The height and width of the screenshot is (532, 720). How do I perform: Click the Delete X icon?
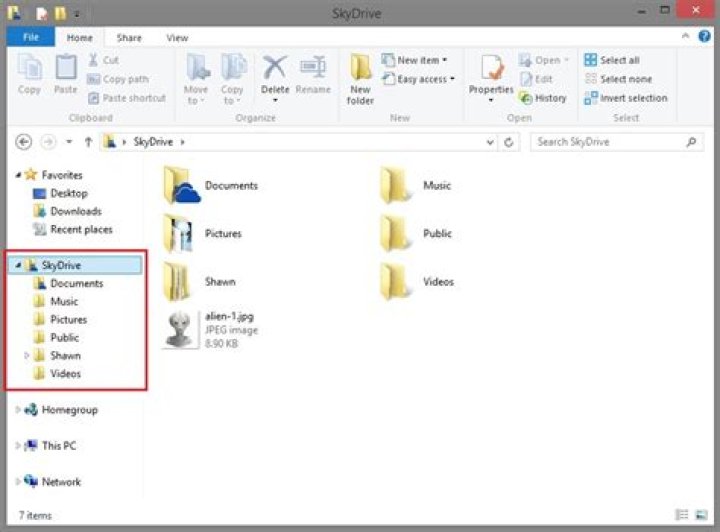[275, 68]
